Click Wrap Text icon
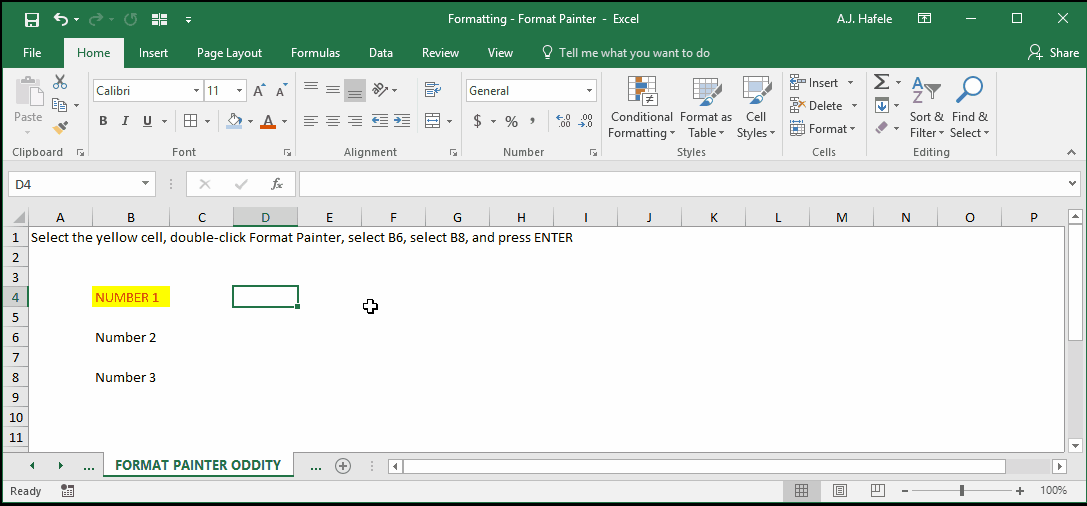Viewport: 1087px width, 506px height. (x=433, y=89)
